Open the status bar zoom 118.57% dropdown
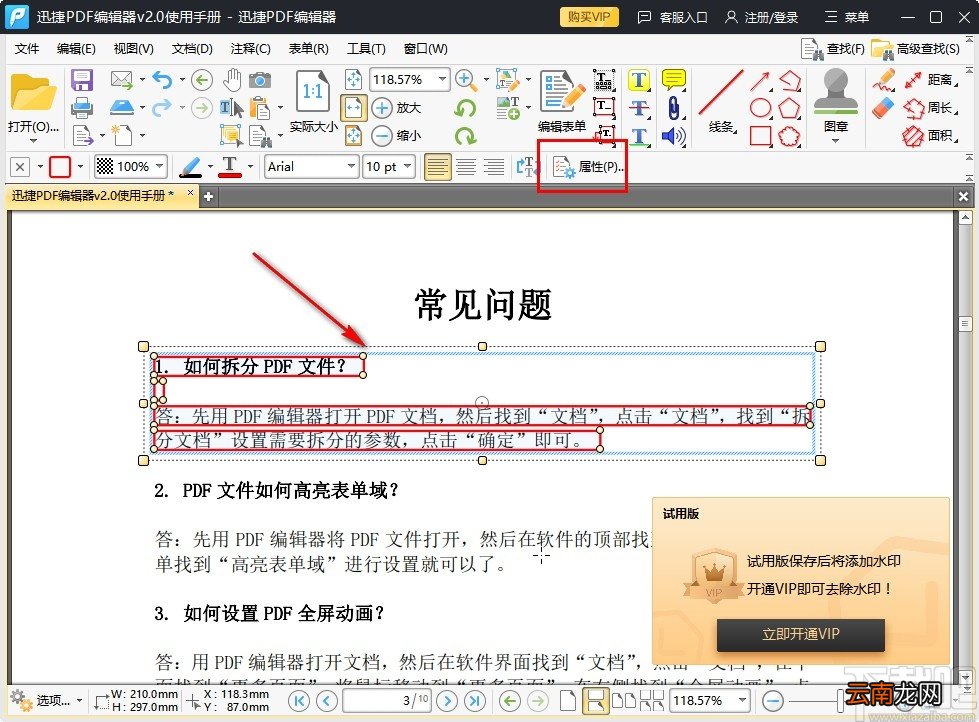Screen dimensions: 979x722 tap(742, 701)
